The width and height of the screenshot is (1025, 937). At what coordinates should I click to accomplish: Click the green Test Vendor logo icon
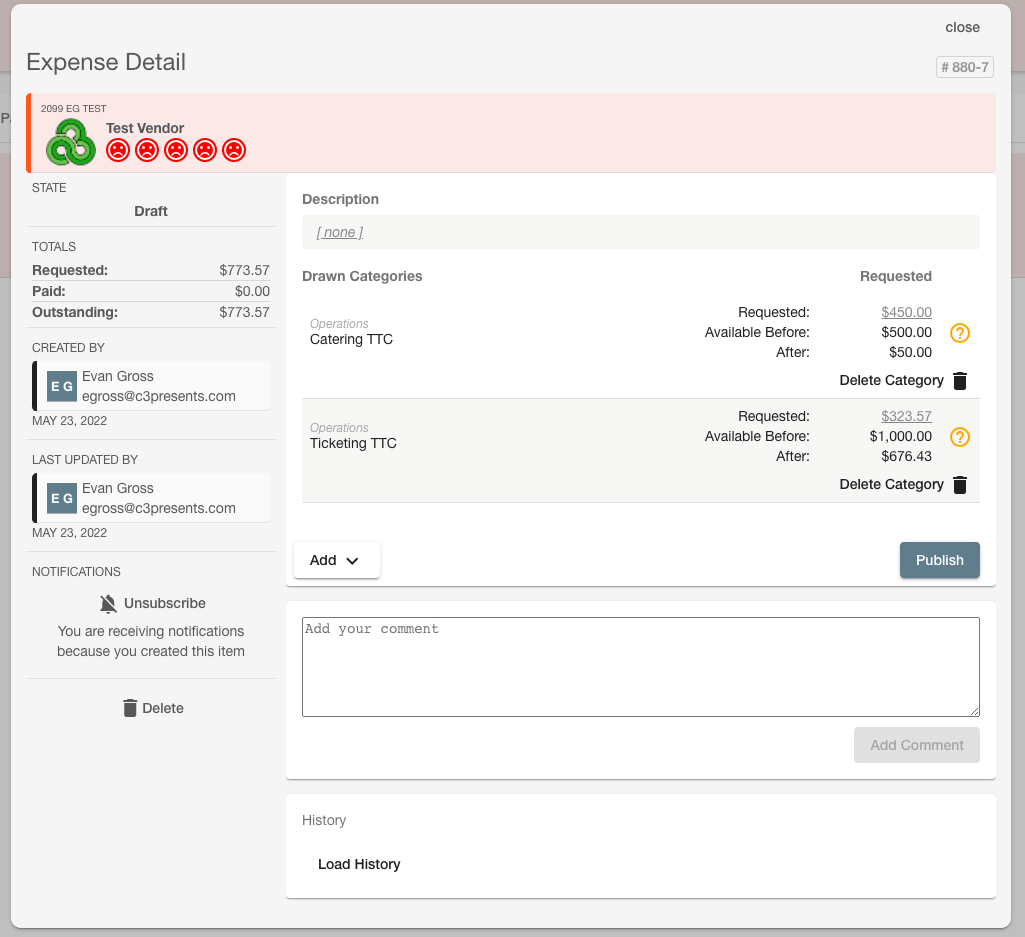click(x=71, y=142)
